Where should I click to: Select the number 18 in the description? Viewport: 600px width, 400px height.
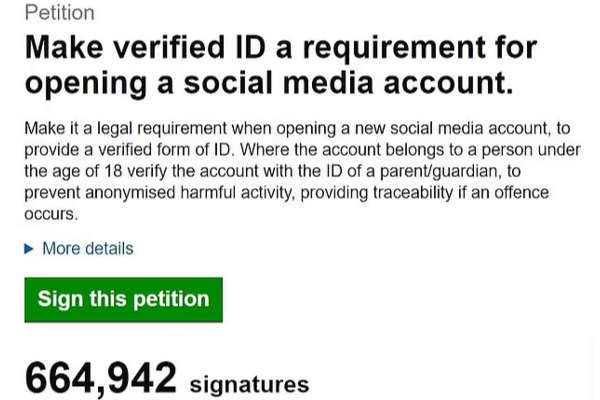pos(113,171)
